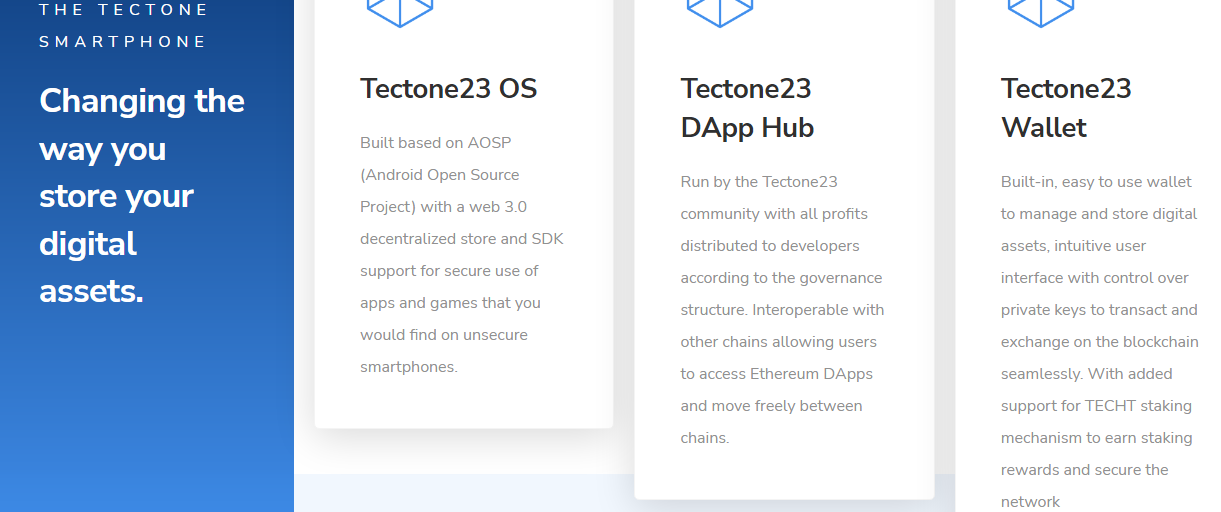The image size is (1221, 512).
Task: Click the Tectone23 OS card's empty bottom area
Action: pyautogui.click(x=463, y=405)
